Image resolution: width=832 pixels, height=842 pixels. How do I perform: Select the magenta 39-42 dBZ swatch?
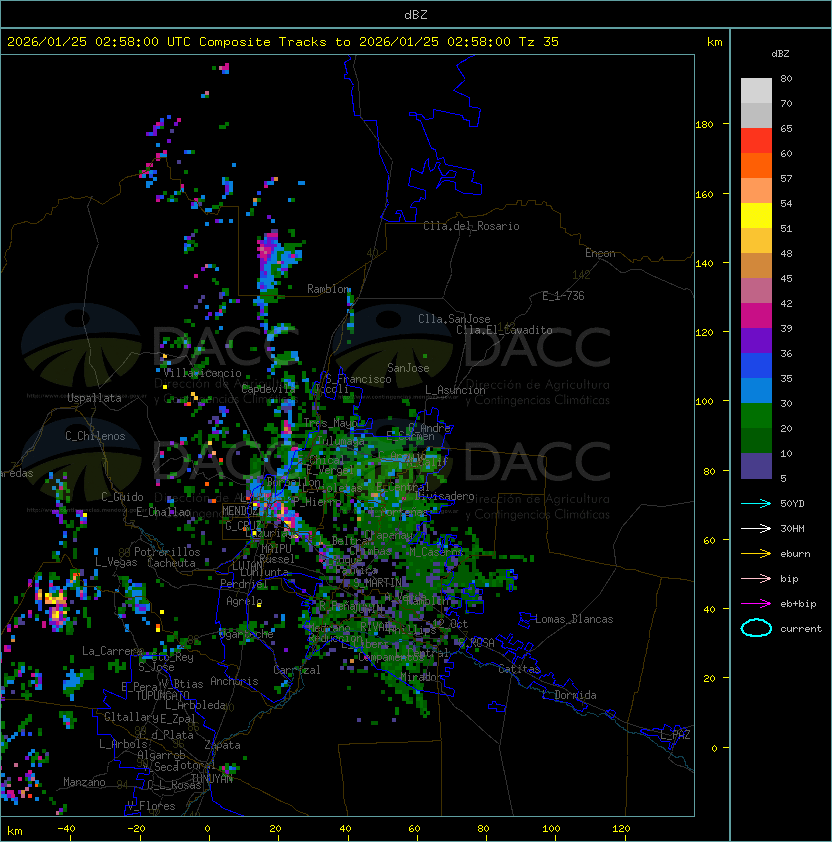tap(756, 316)
